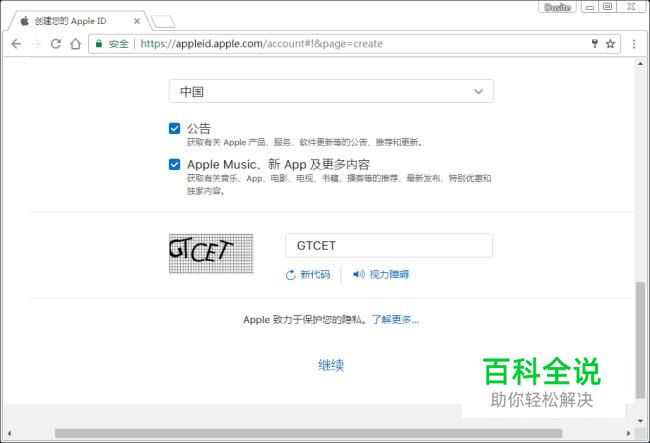The width and height of the screenshot is (650, 443).
Task: Click the GTCET captcha image
Action: [211, 254]
